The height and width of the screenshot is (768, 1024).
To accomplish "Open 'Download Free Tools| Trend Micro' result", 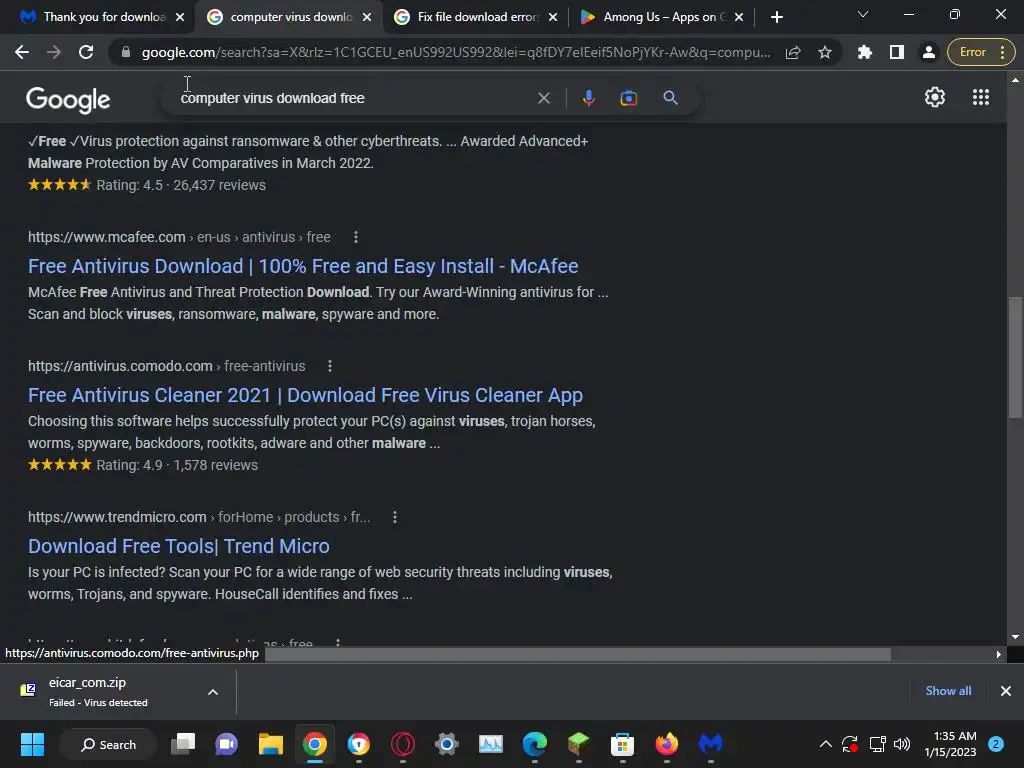I will tap(178, 546).
